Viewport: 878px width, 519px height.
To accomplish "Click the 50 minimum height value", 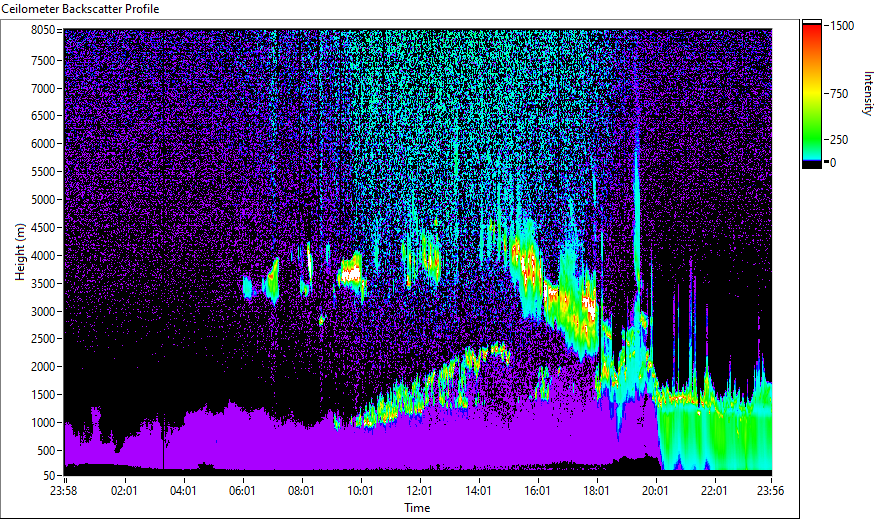I will pos(49,476).
